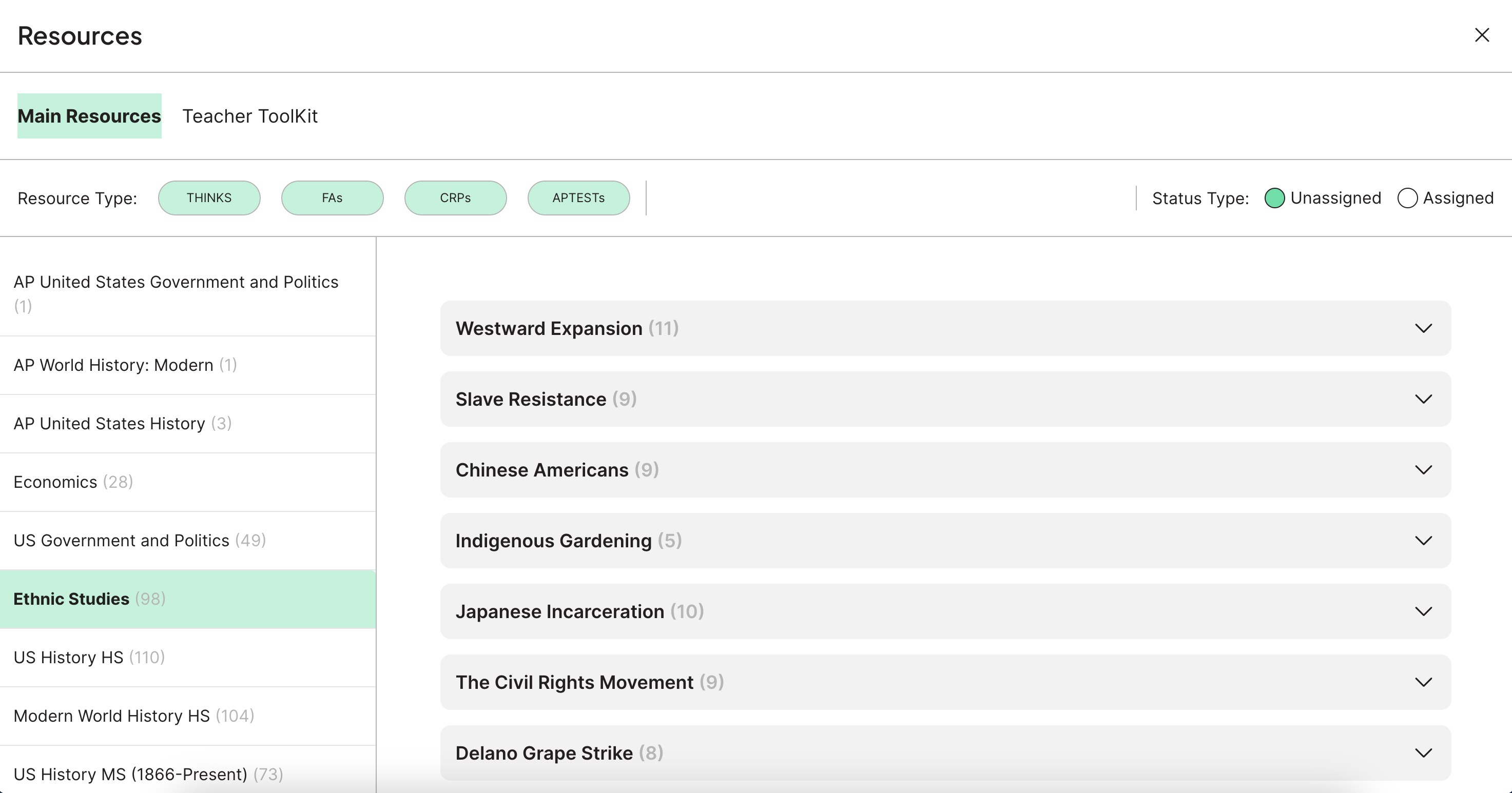Open The Civil Rights Movement chevron
Viewport: 1512px width, 793px height.
pyautogui.click(x=1423, y=682)
